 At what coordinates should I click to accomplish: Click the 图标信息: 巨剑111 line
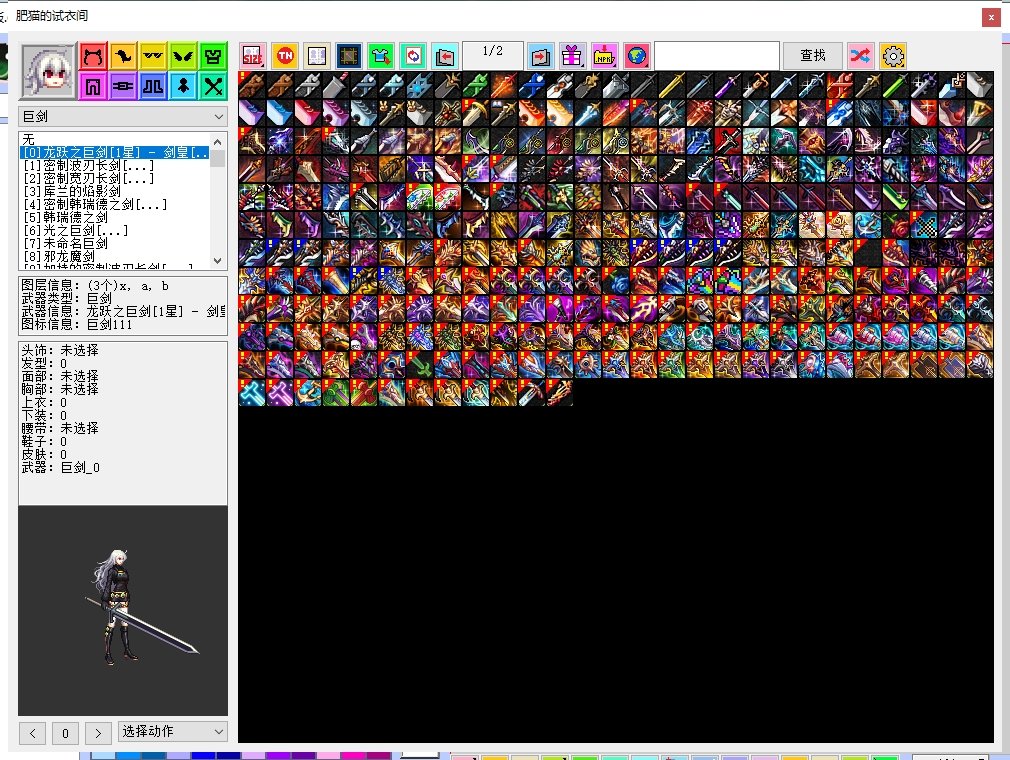[77, 325]
